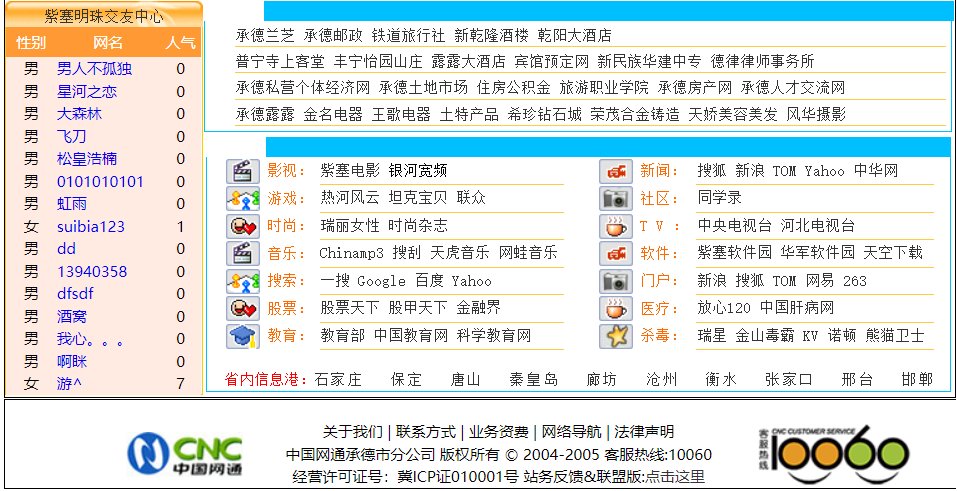957x491 pixels.
Task: Open 业务资费 footer link
Action: 499,432
